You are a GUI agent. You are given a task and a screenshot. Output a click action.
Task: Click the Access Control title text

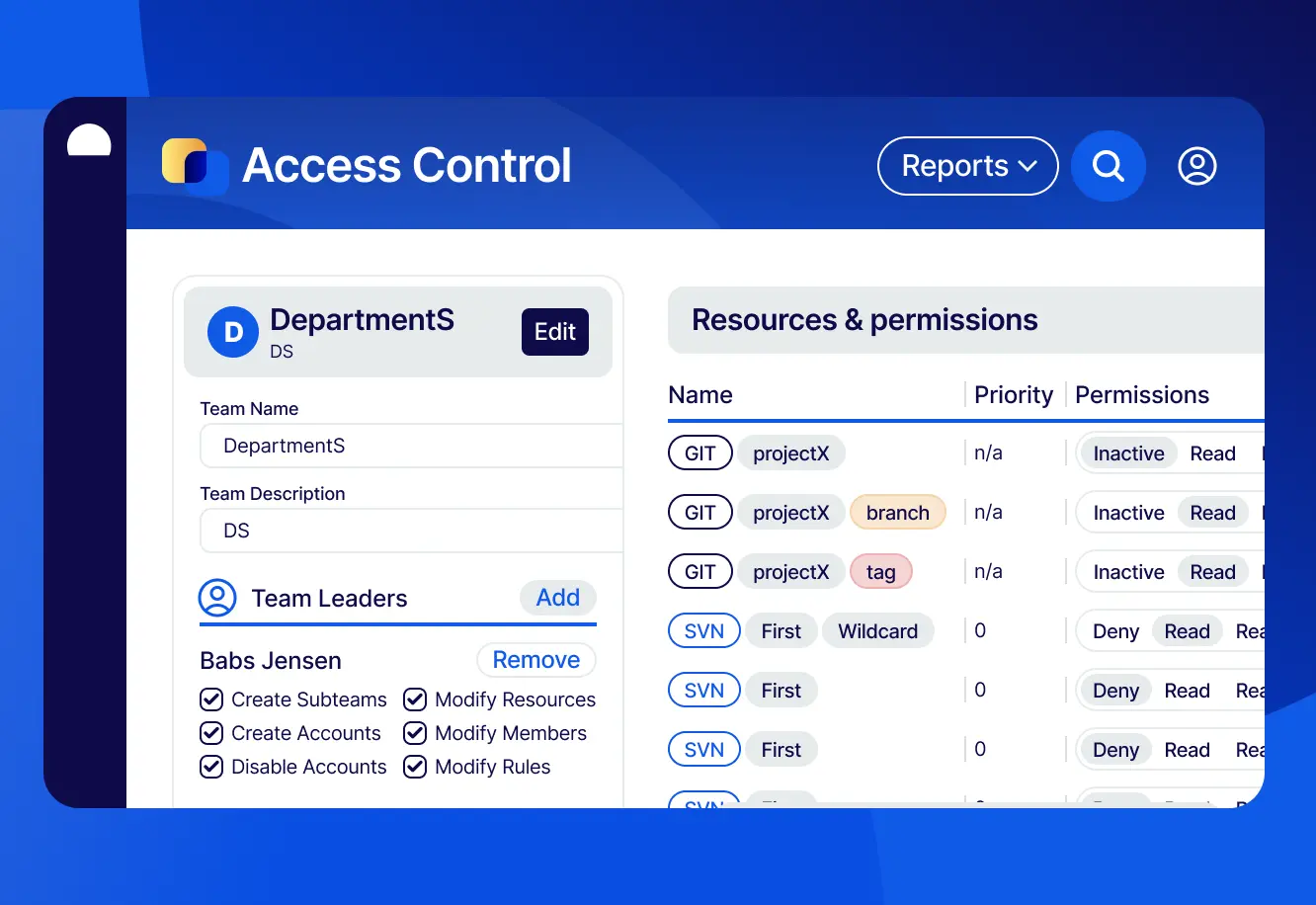pyautogui.click(x=407, y=165)
